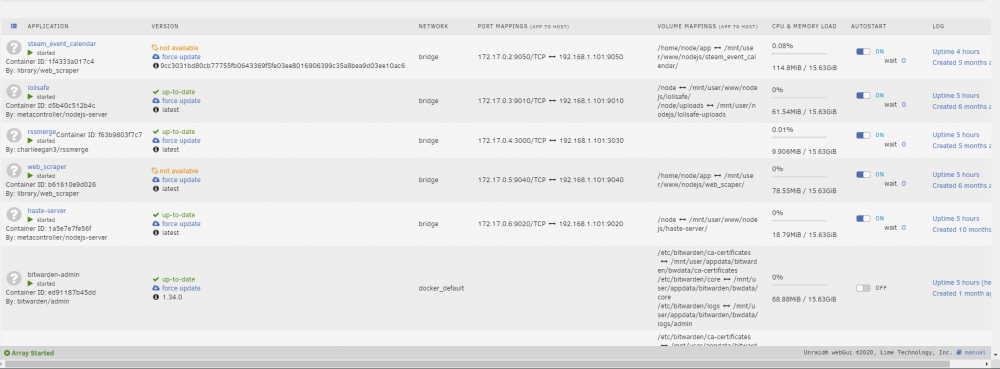1000x369 pixels.
Task: Click the steam_event_calendar container question-mark icon
Action: 14,48
